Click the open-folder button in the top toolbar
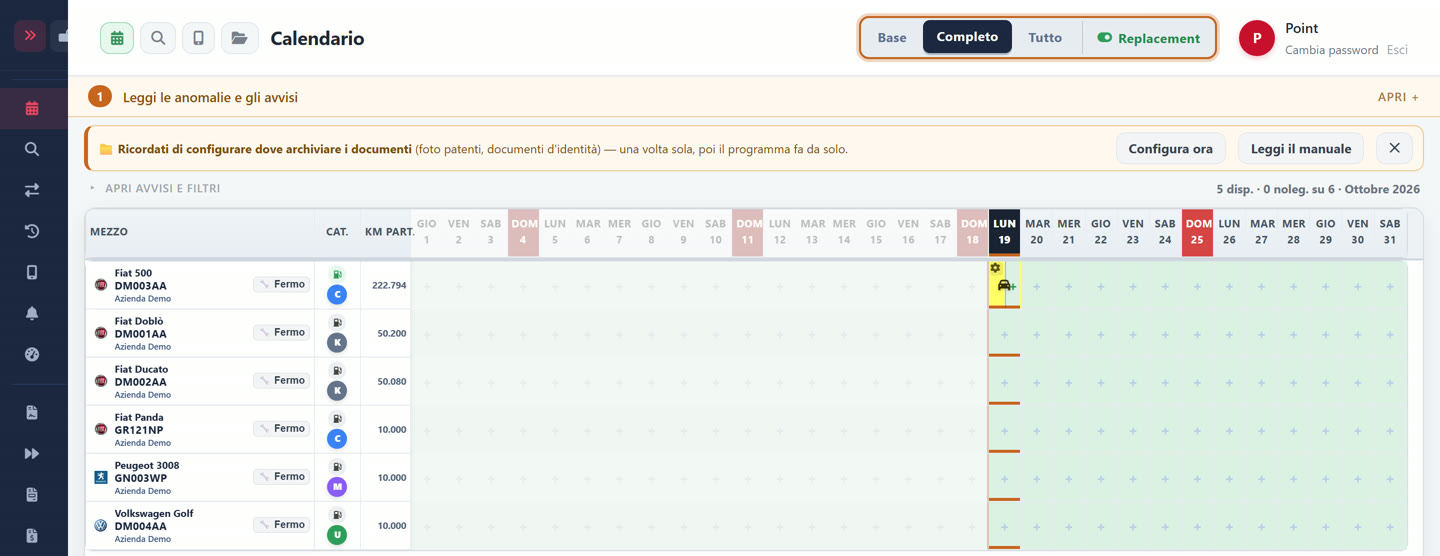Image resolution: width=1440 pixels, height=556 pixels. [x=240, y=38]
